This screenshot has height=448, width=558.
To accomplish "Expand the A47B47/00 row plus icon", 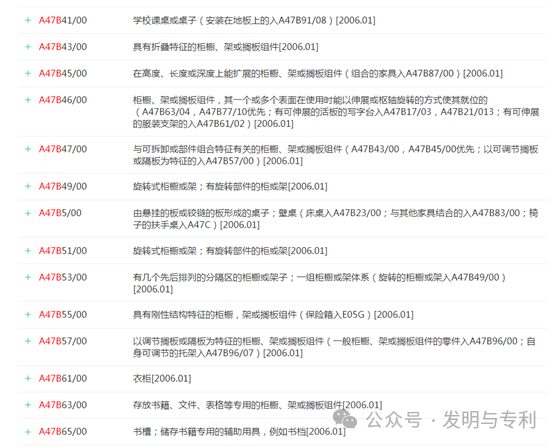I will (x=28, y=149).
